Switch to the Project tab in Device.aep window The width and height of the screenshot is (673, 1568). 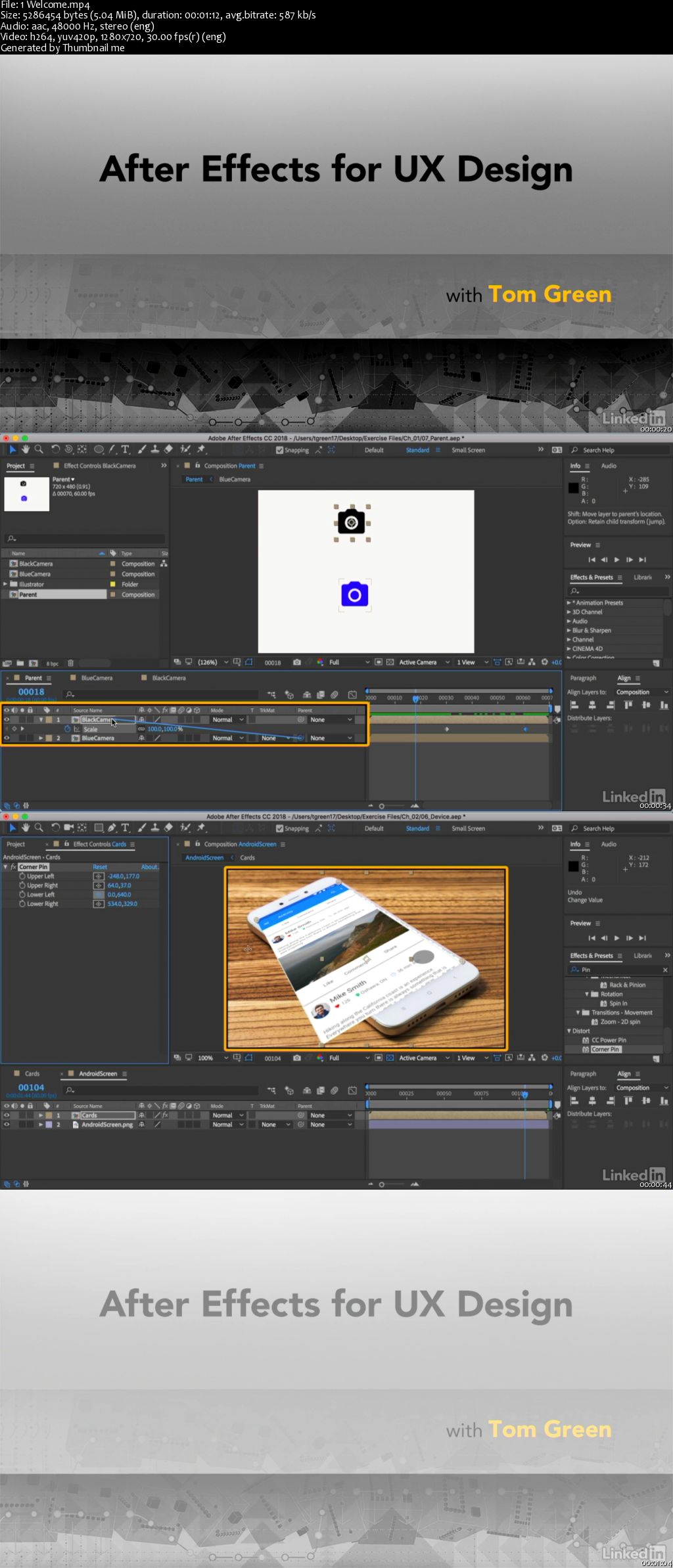click(16, 844)
